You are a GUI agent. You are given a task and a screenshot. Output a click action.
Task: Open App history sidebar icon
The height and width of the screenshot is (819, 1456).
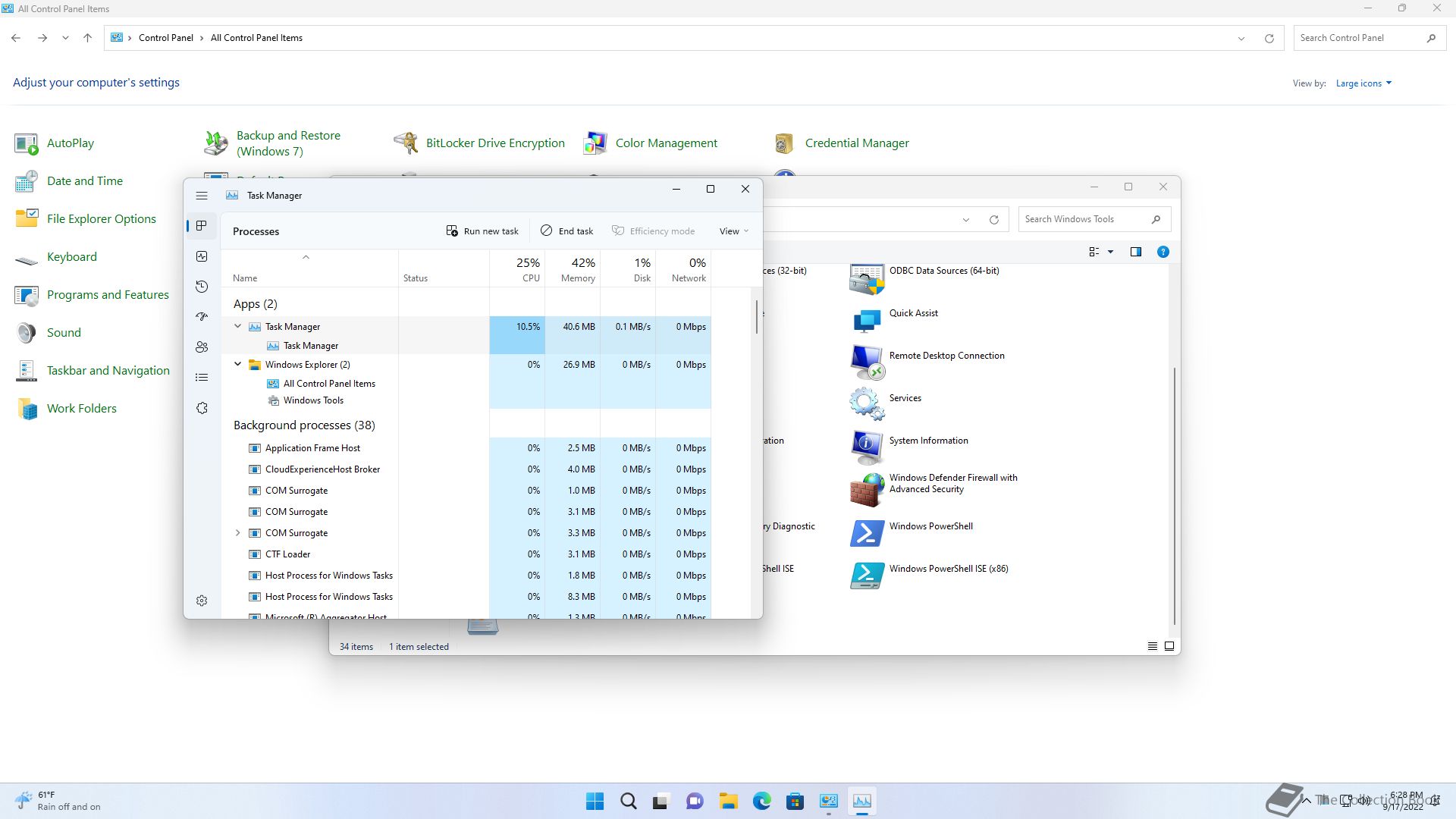(x=202, y=287)
